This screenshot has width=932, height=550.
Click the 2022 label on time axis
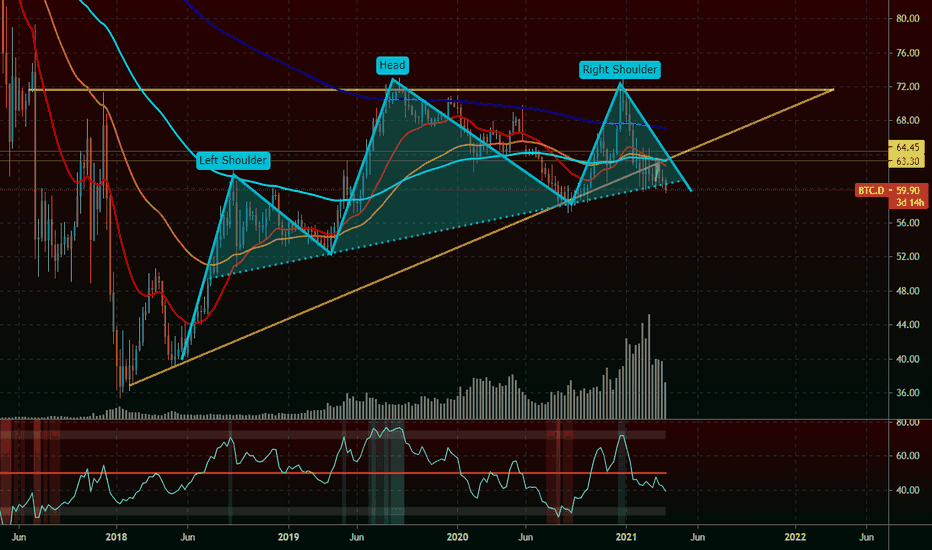[x=795, y=537]
